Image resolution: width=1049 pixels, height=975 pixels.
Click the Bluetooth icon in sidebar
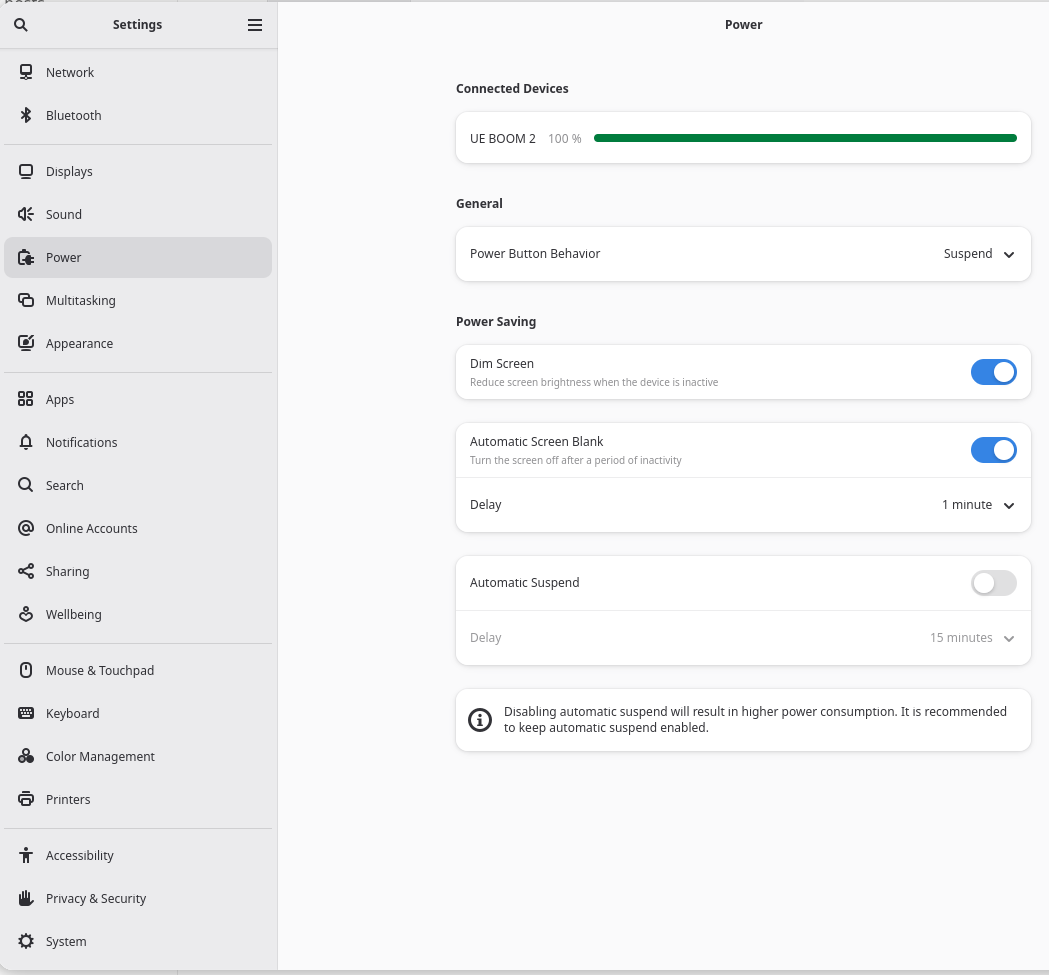pos(26,115)
